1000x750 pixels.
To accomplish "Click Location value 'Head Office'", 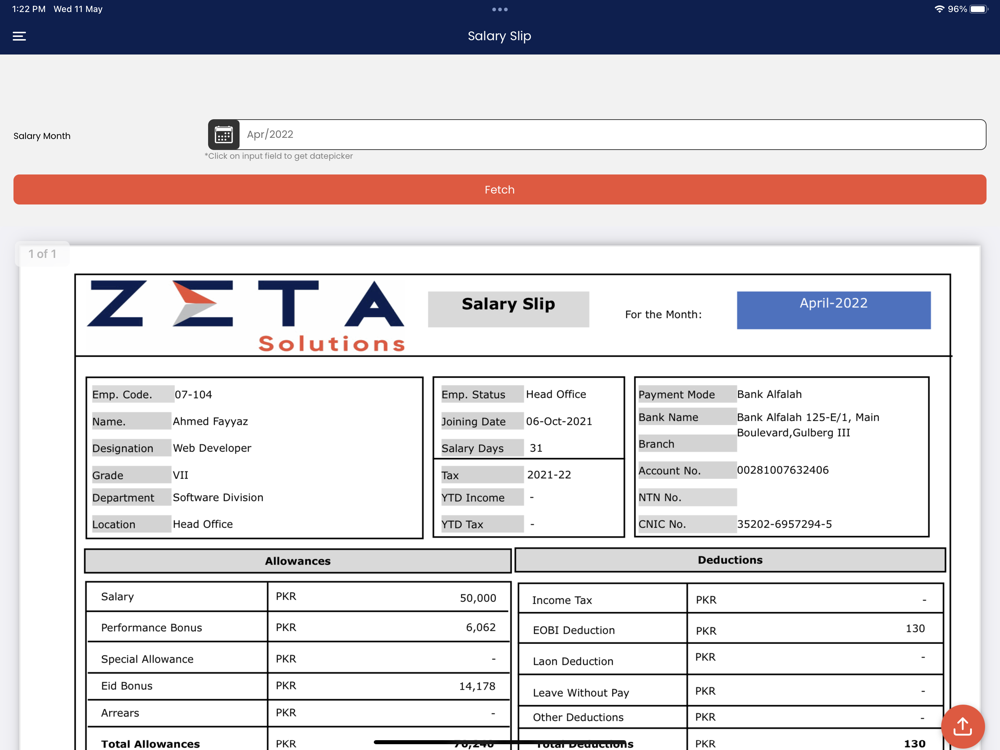I will (x=203, y=524).
